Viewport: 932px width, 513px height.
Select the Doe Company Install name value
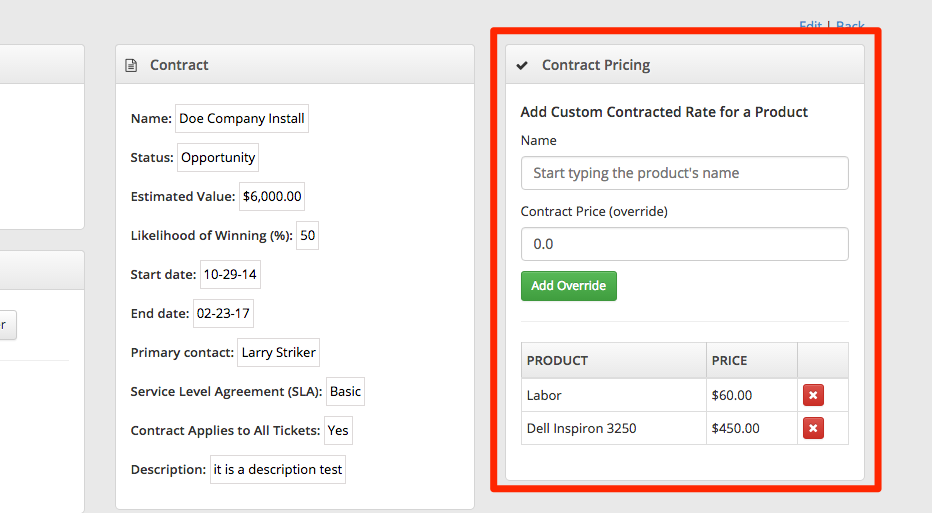tap(242, 119)
